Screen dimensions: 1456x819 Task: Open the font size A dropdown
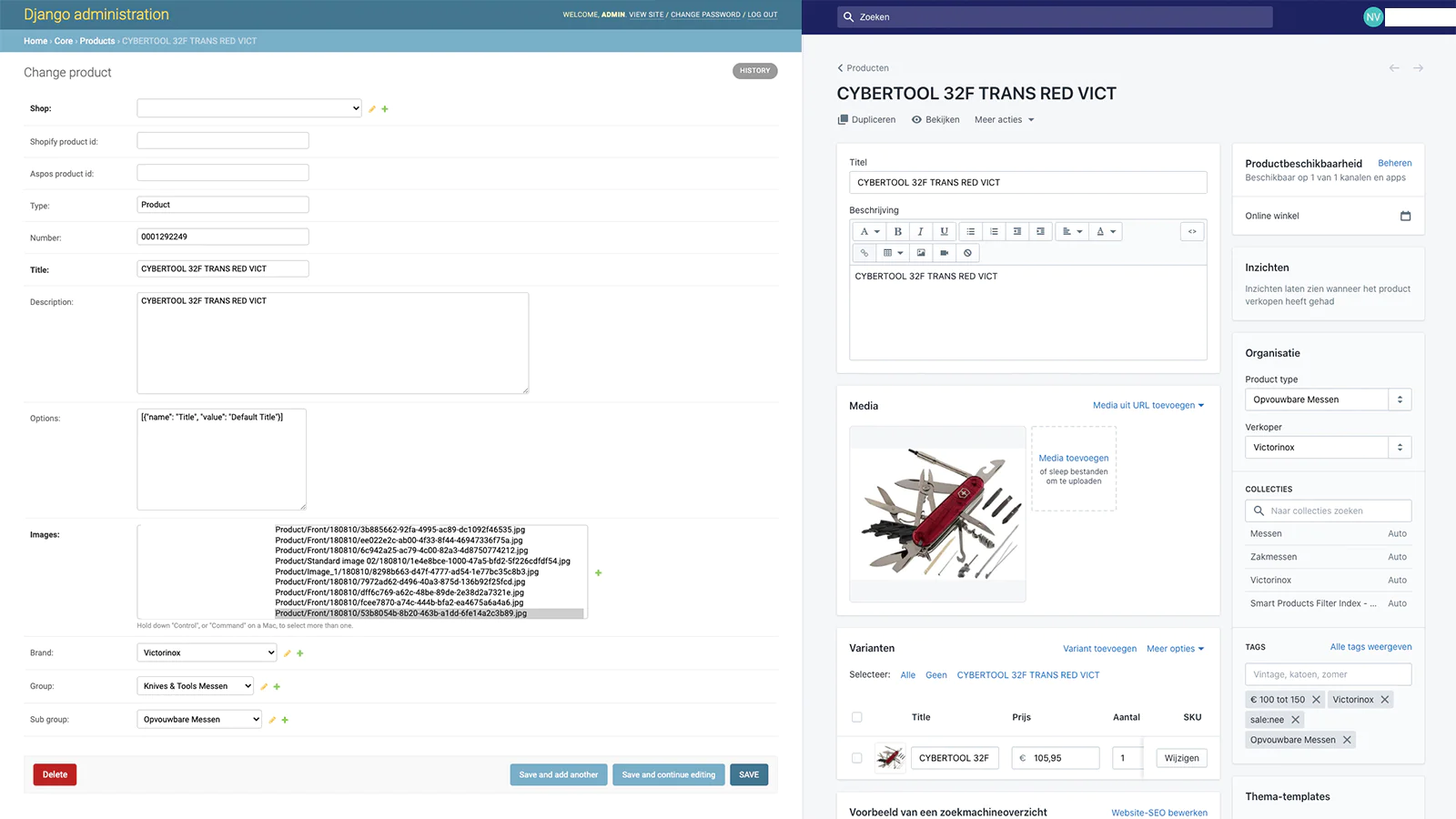[870, 231]
